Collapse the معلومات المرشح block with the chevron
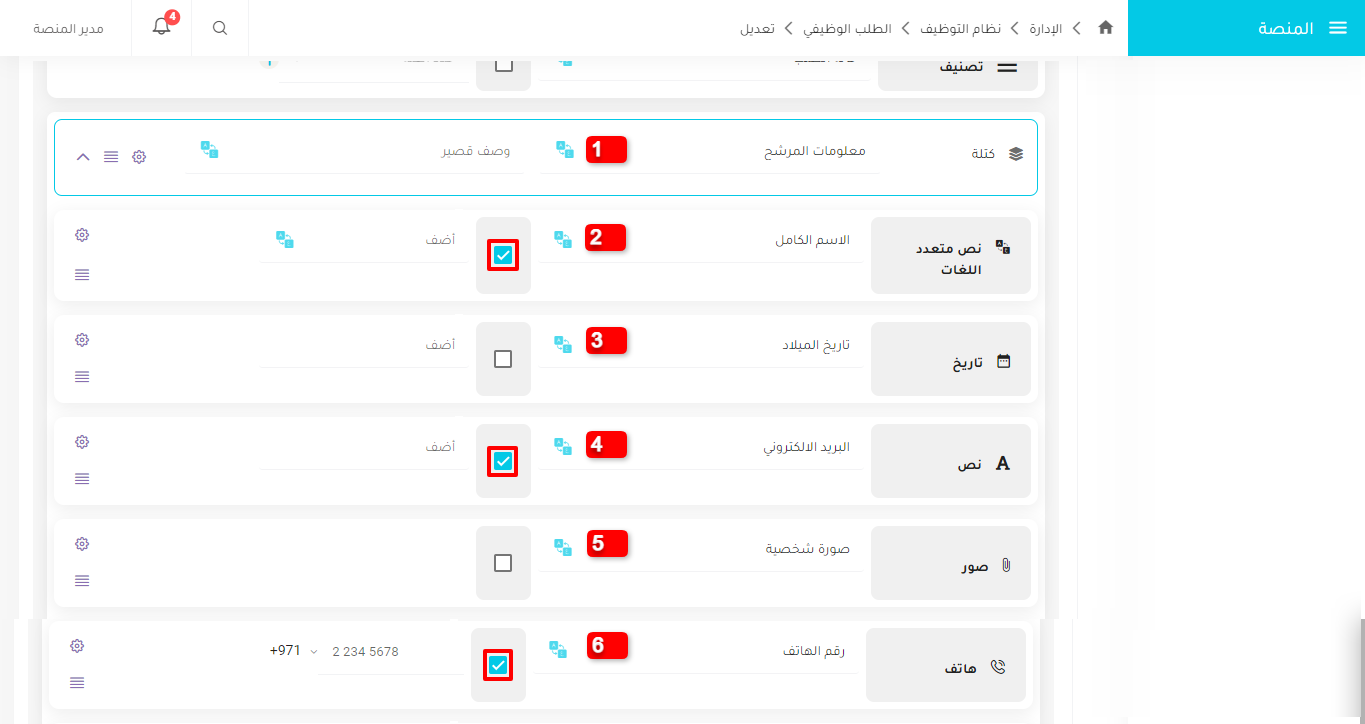This screenshot has height=724, width=1365. click(x=82, y=157)
